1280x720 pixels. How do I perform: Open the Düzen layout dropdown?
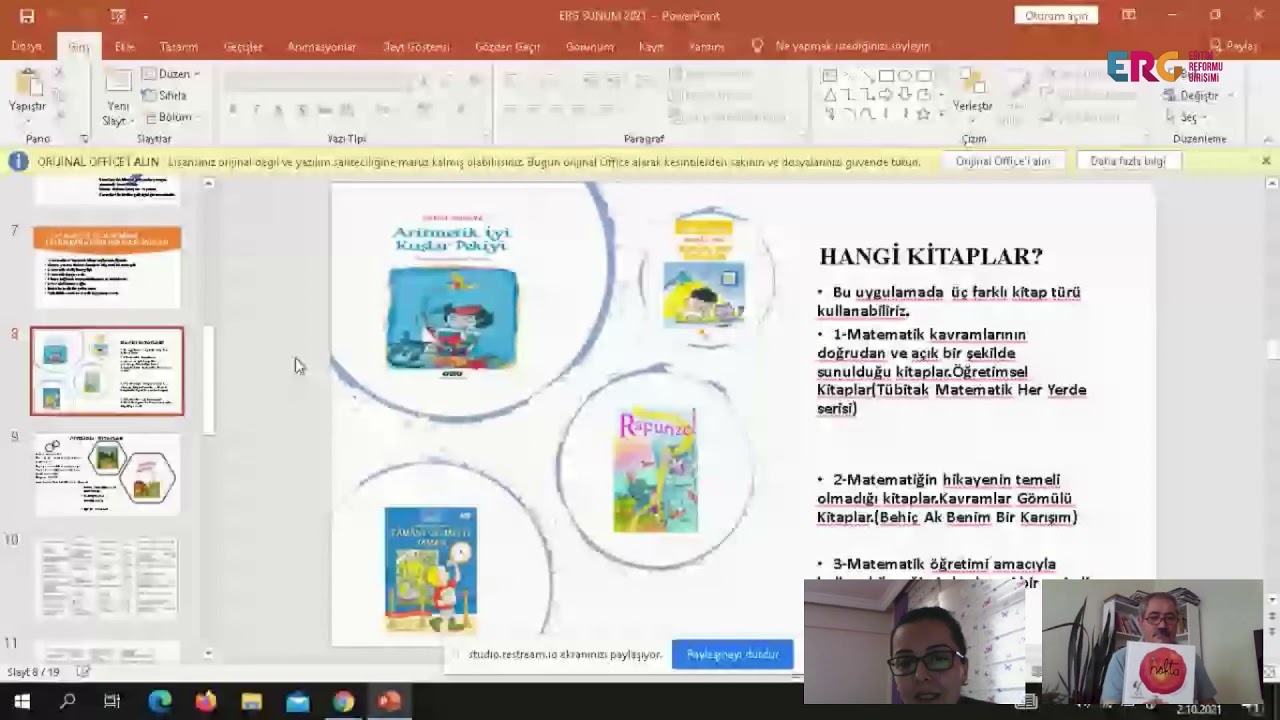[x=171, y=74]
